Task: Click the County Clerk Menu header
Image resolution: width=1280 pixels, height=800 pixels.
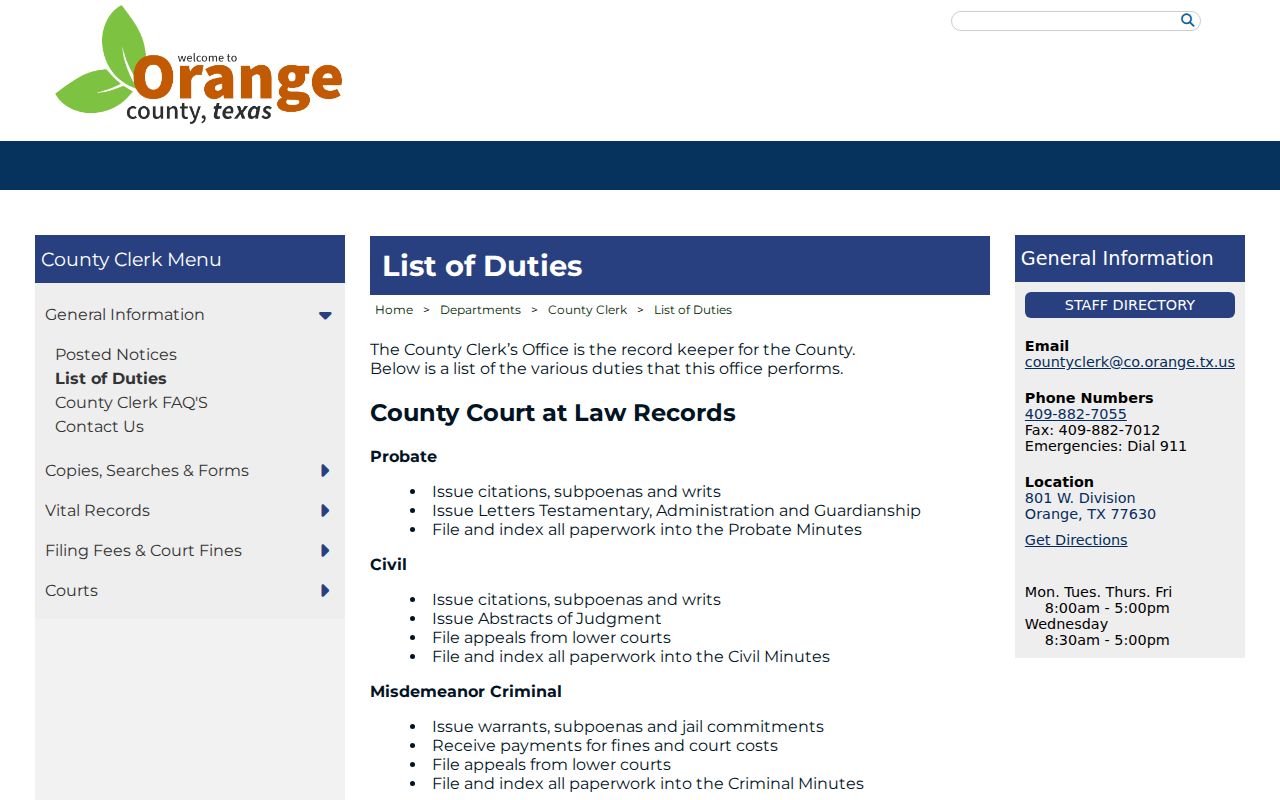Action: click(190, 259)
